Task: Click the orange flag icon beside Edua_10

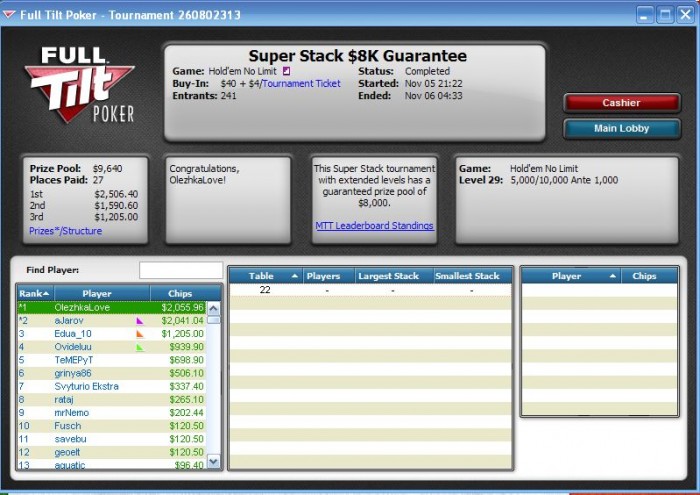Action: click(x=140, y=334)
